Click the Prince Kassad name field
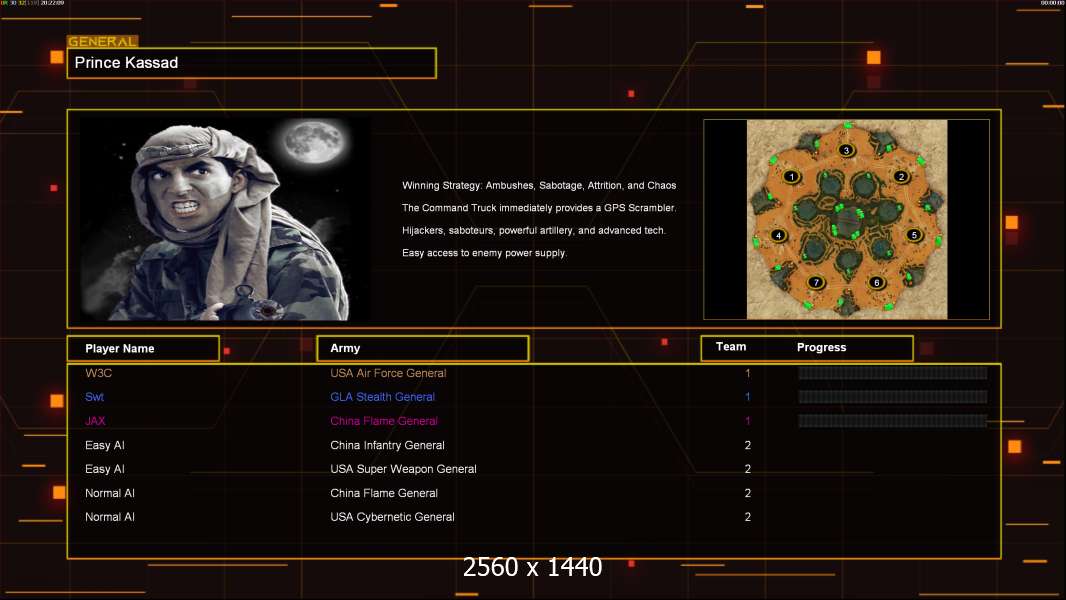Viewport: 1066px width, 600px height. coord(252,63)
